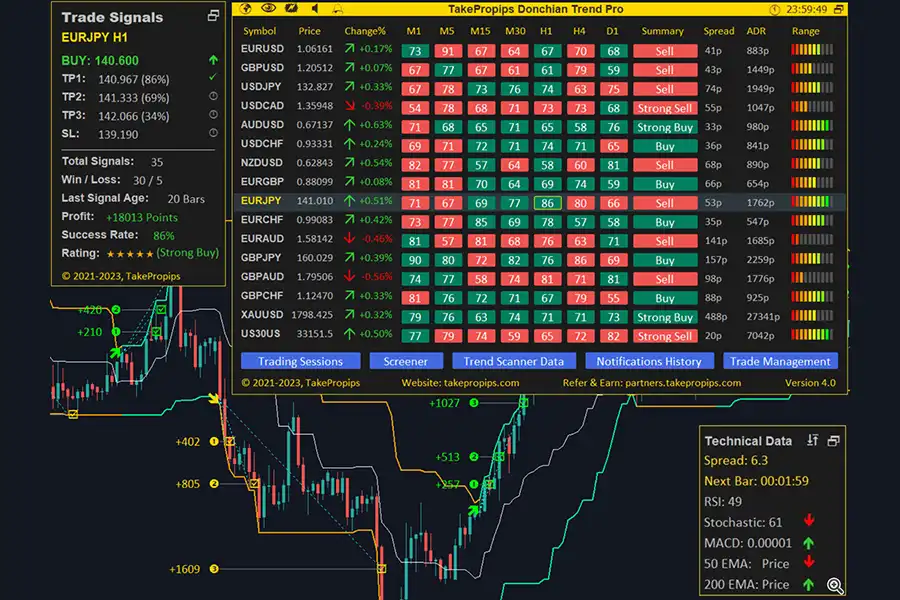The height and width of the screenshot is (600, 900).
Task: Switch to the Screener tab
Action: point(406,361)
